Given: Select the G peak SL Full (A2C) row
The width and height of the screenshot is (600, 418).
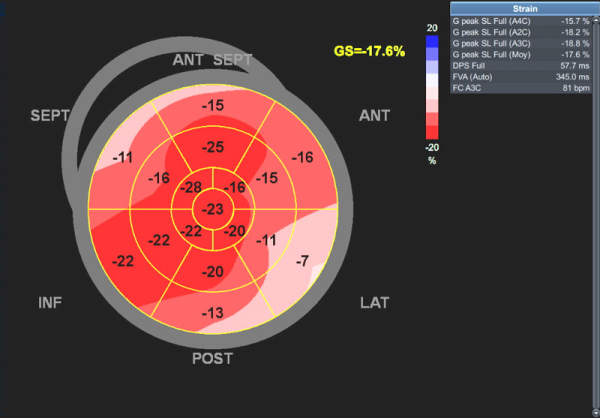Looking at the screenshot, I should click(523, 33).
